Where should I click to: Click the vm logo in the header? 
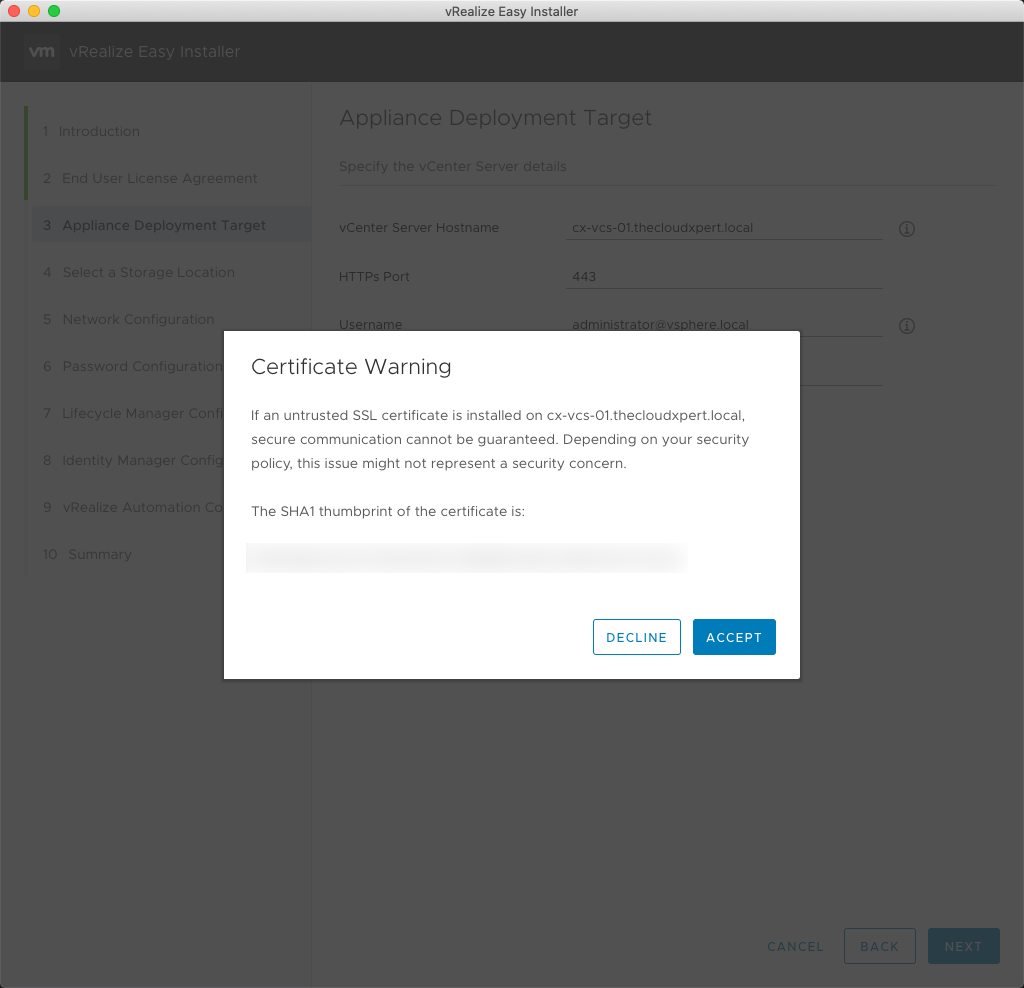42,52
